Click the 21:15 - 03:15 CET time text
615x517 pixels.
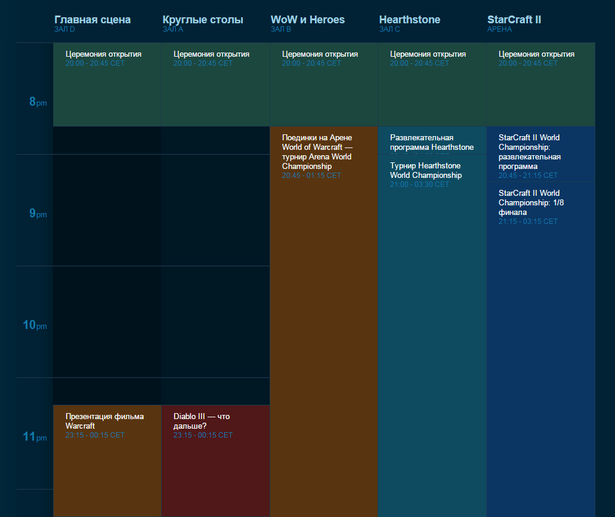coord(528,221)
